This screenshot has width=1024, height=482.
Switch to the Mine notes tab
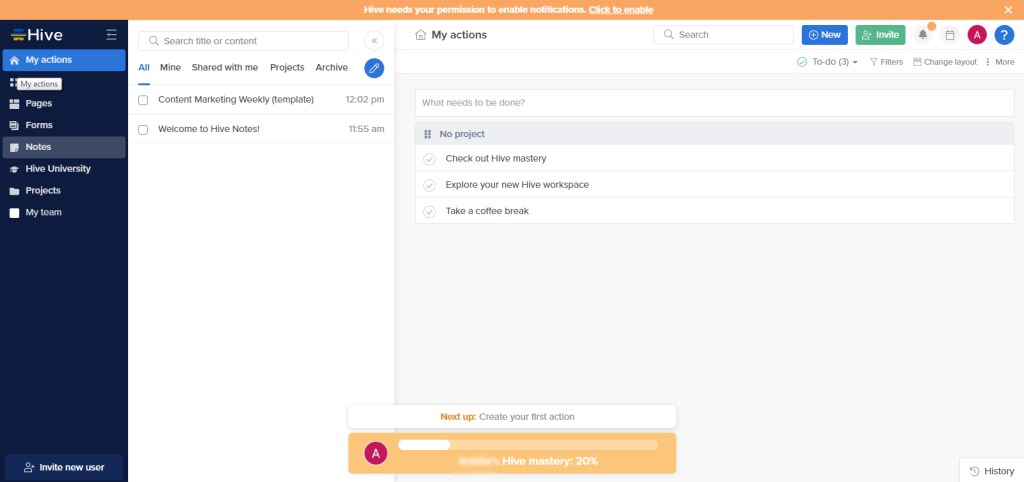pos(170,67)
